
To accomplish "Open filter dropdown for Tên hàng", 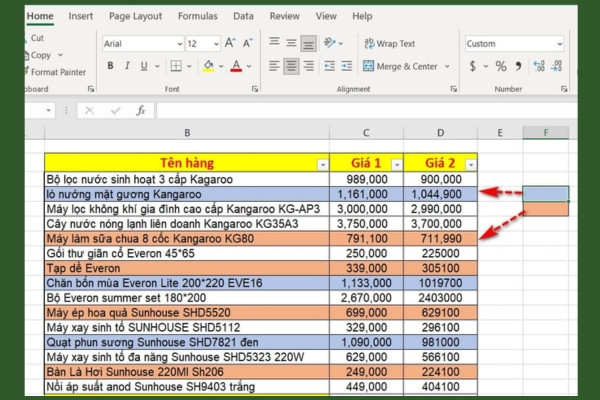I will [x=323, y=165].
